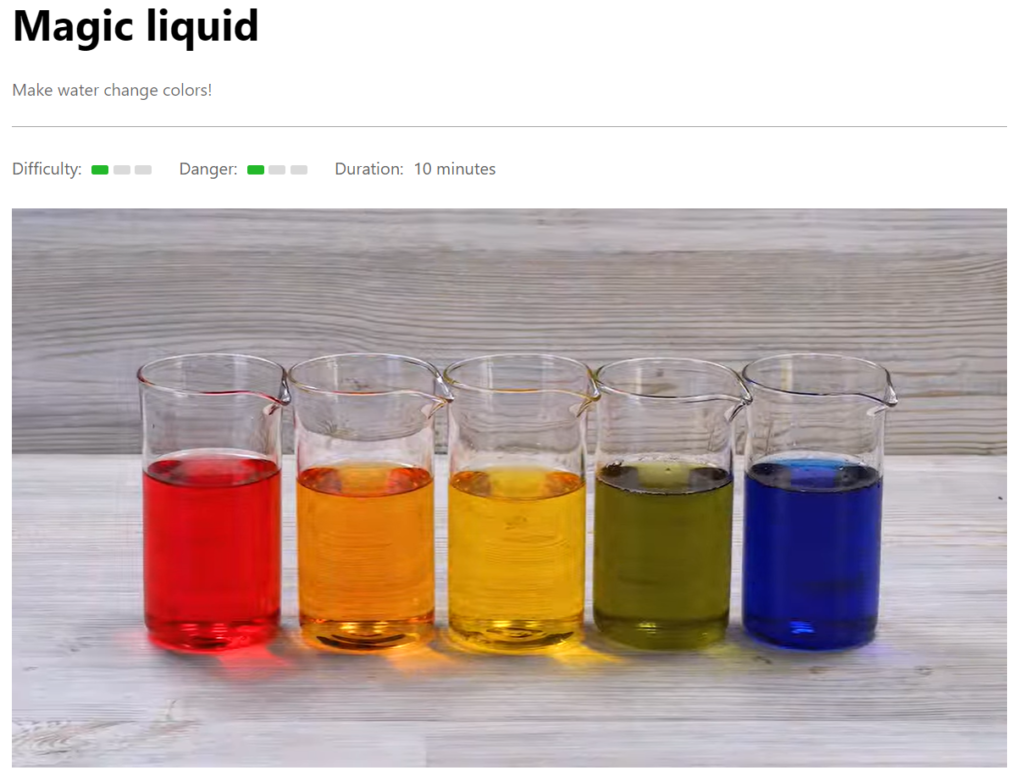Click the second gray Difficulty bar

tap(121, 170)
